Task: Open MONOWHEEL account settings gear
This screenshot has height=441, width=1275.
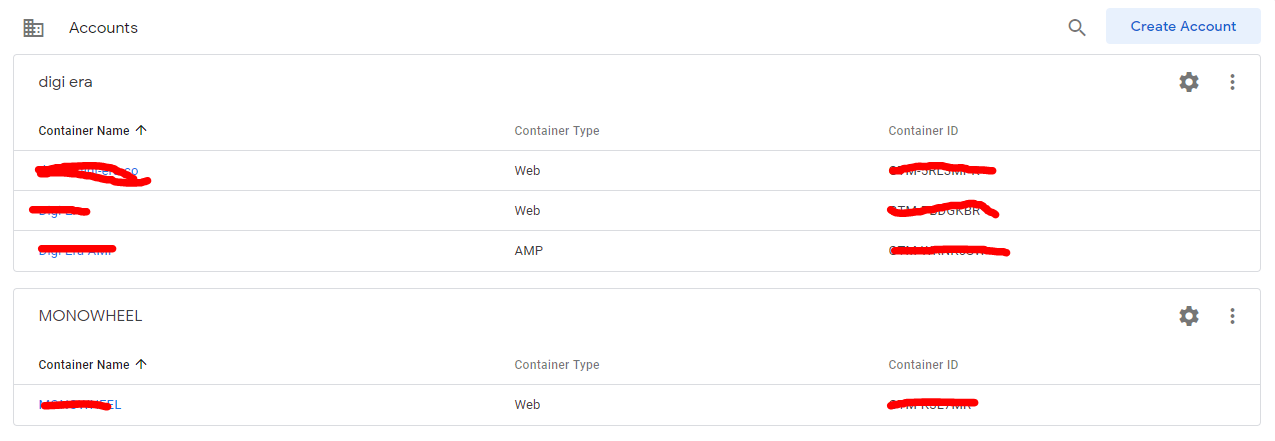Action: (1189, 316)
